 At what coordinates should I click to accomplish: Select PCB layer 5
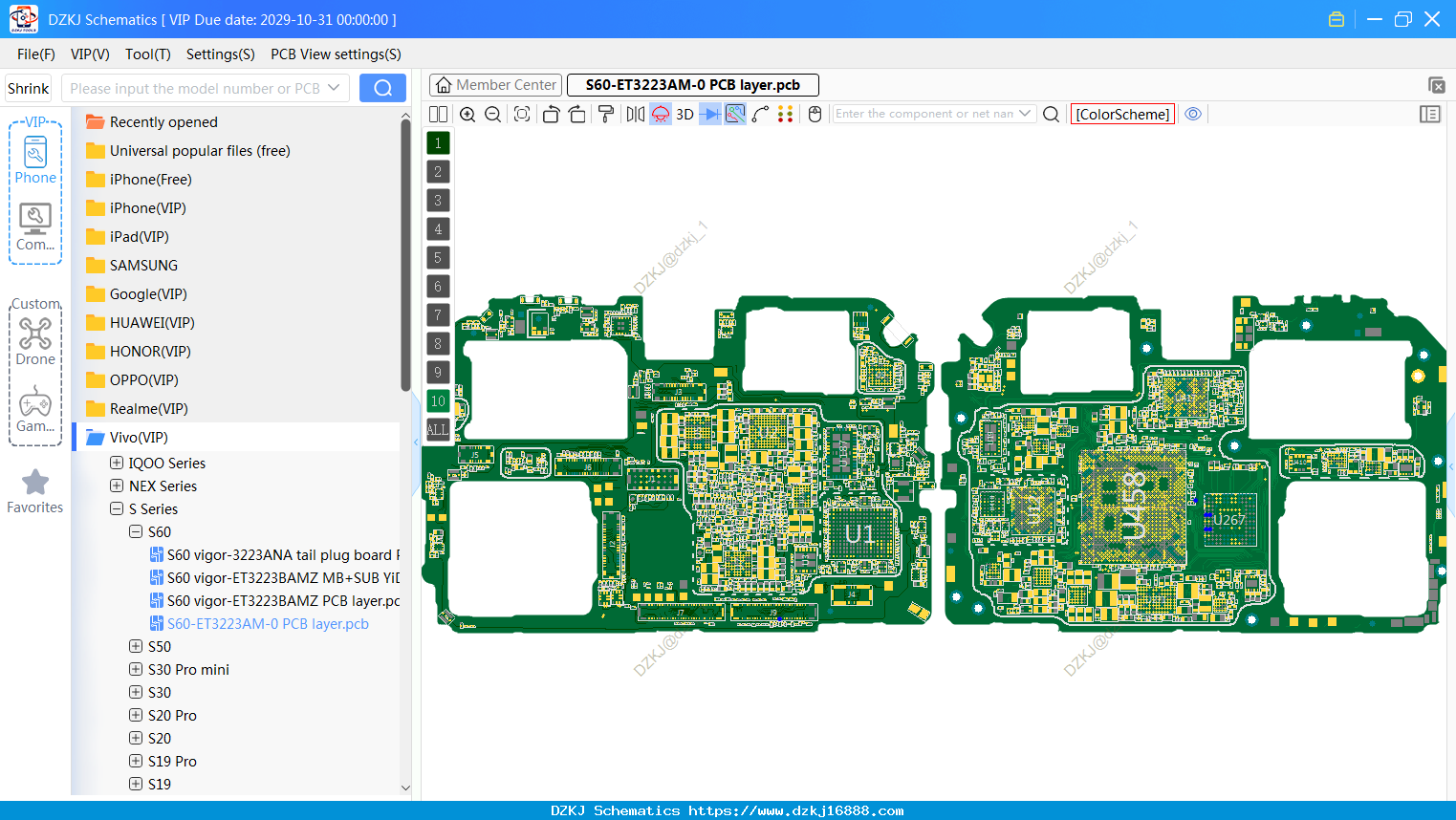coord(438,258)
